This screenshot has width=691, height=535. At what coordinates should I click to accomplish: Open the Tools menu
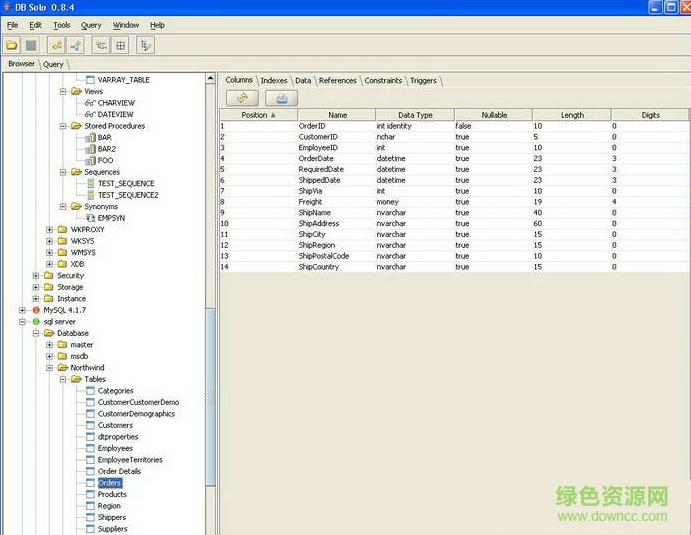62,25
